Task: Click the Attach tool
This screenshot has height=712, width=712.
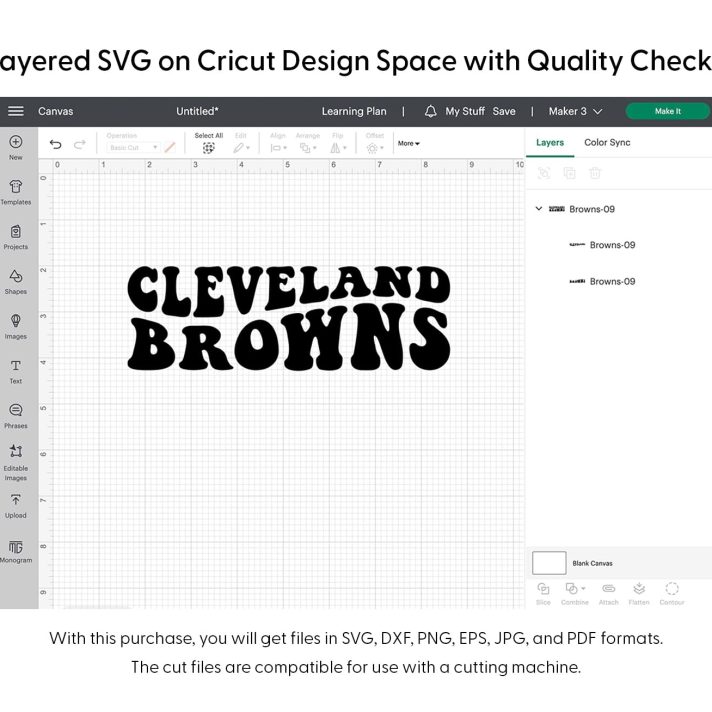Action: [608, 593]
